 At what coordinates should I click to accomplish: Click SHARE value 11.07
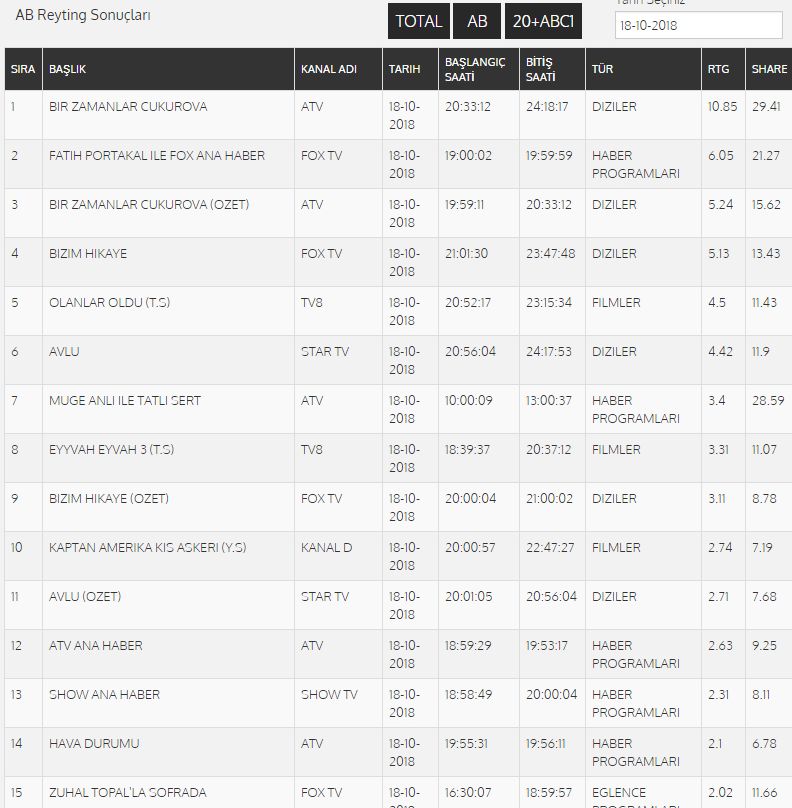pos(764,449)
